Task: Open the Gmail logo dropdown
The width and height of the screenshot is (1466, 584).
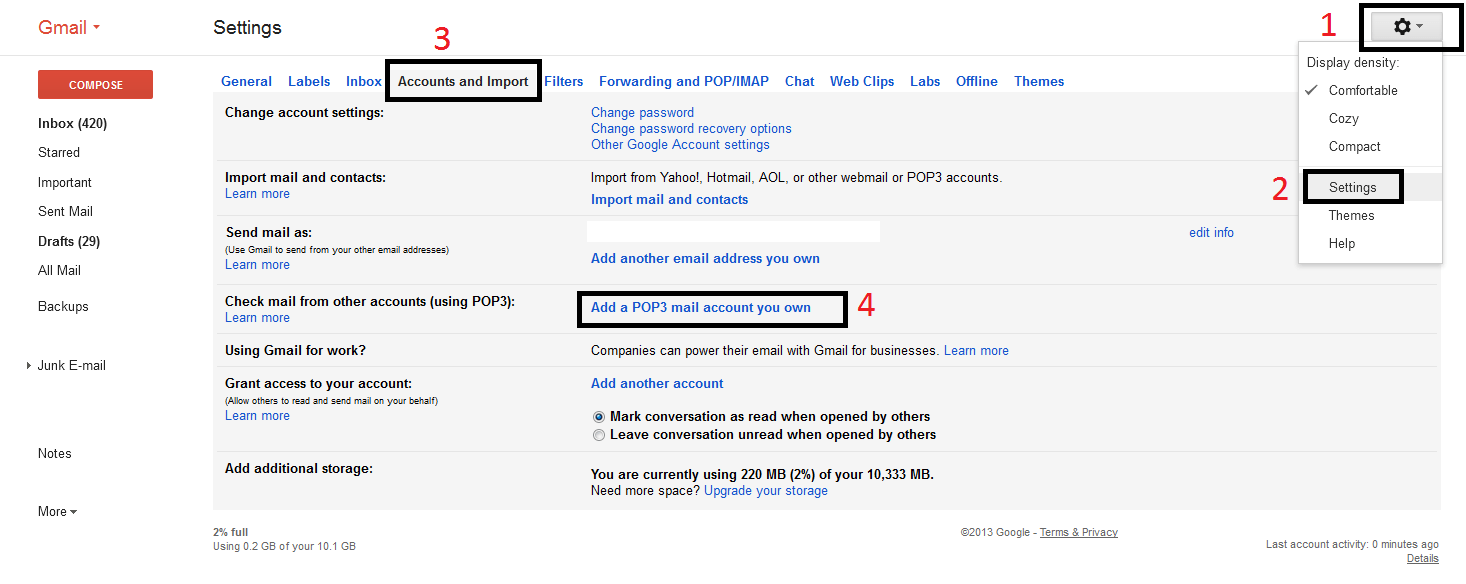Action: [67, 27]
